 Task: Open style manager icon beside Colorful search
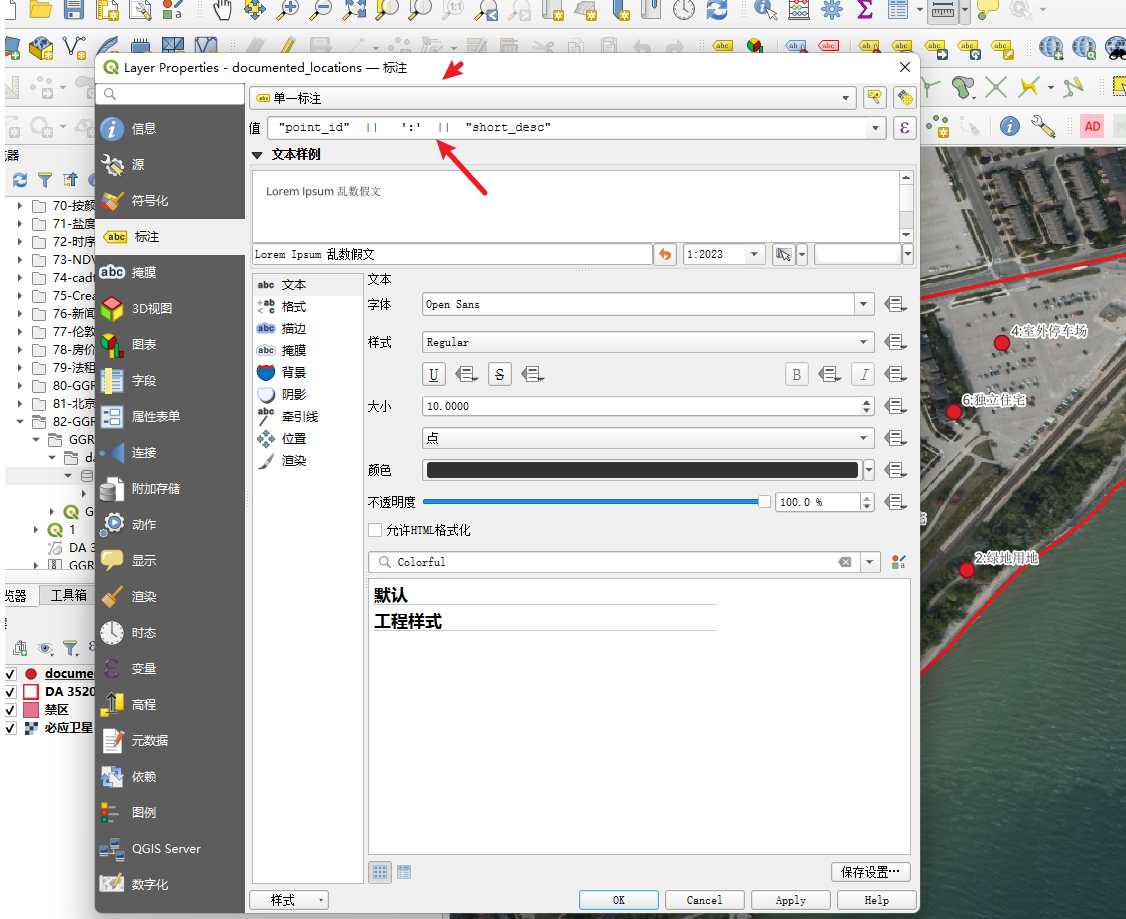898,562
